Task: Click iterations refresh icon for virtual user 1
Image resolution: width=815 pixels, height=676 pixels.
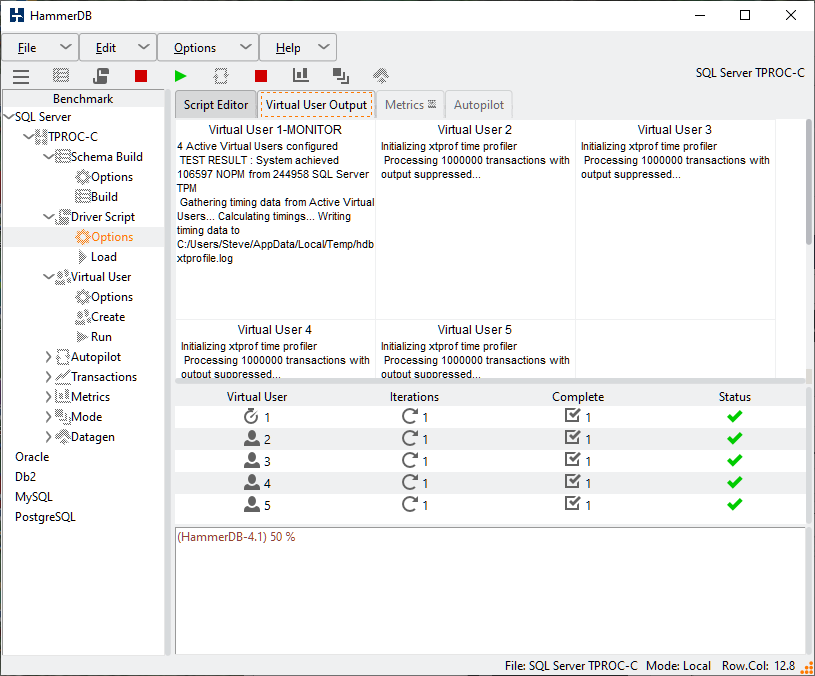Action: (x=410, y=416)
